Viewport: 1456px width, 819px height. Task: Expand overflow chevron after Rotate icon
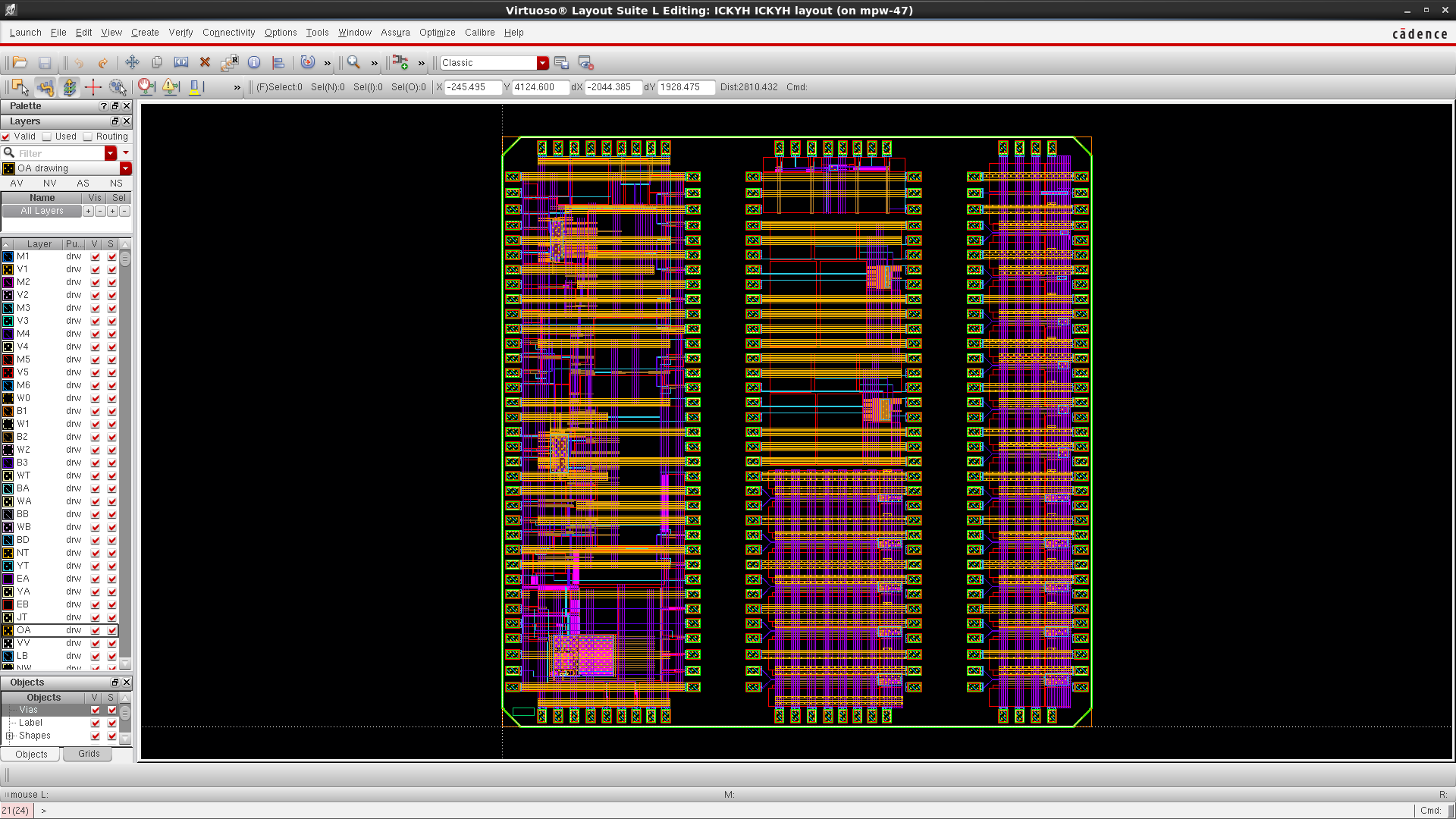pyautogui.click(x=328, y=64)
